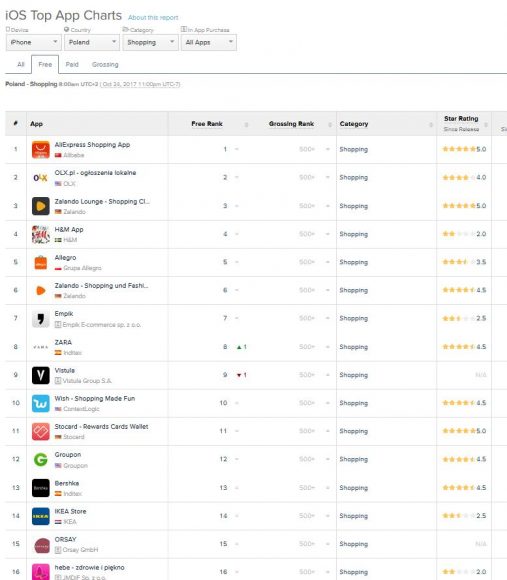Click the chart date Oct 2017 link
This screenshot has height=580, width=507.
(141, 84)
